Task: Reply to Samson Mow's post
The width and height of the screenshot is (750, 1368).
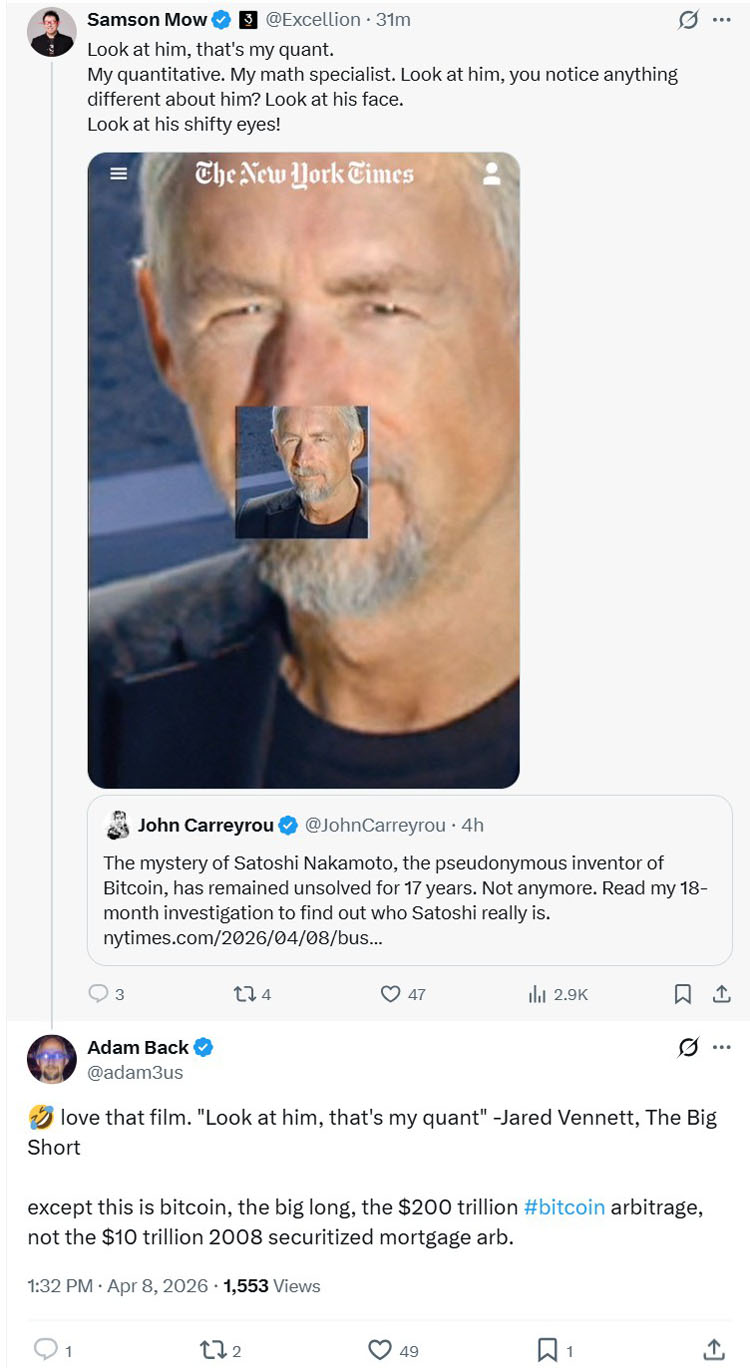Action: [x=99, y=994]
